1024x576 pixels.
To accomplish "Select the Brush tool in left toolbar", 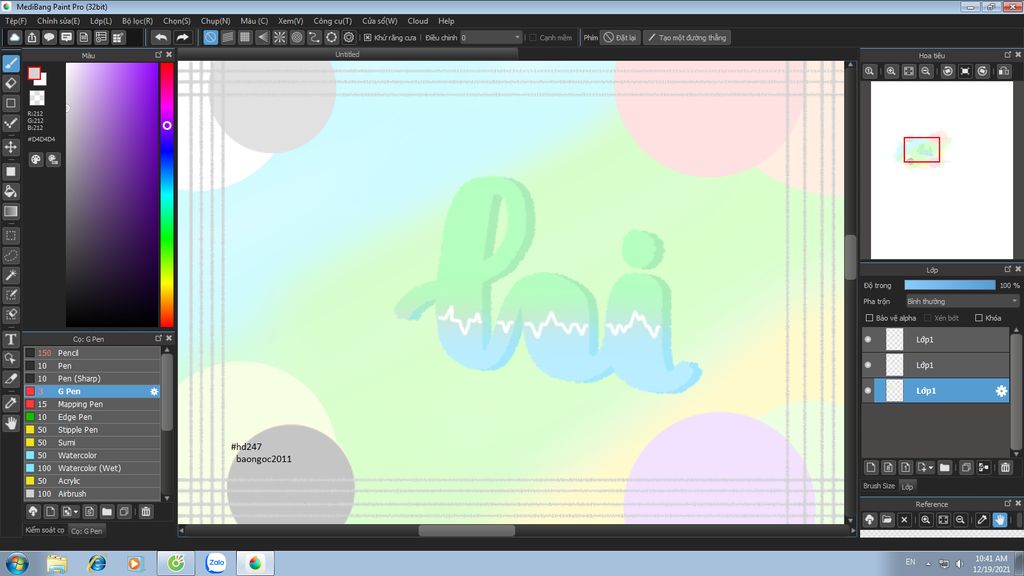I will (x=11, y=63).
